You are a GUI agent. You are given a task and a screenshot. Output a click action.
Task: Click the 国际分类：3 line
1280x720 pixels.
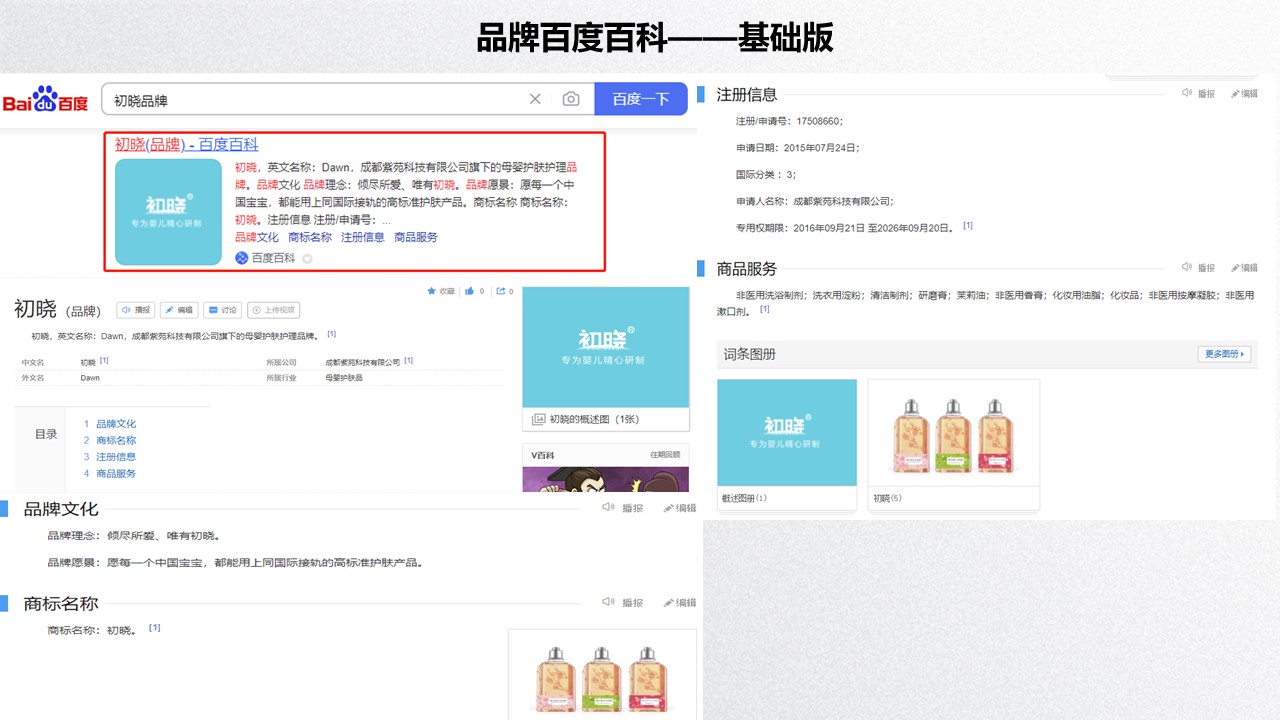click(x=766, y=174)
